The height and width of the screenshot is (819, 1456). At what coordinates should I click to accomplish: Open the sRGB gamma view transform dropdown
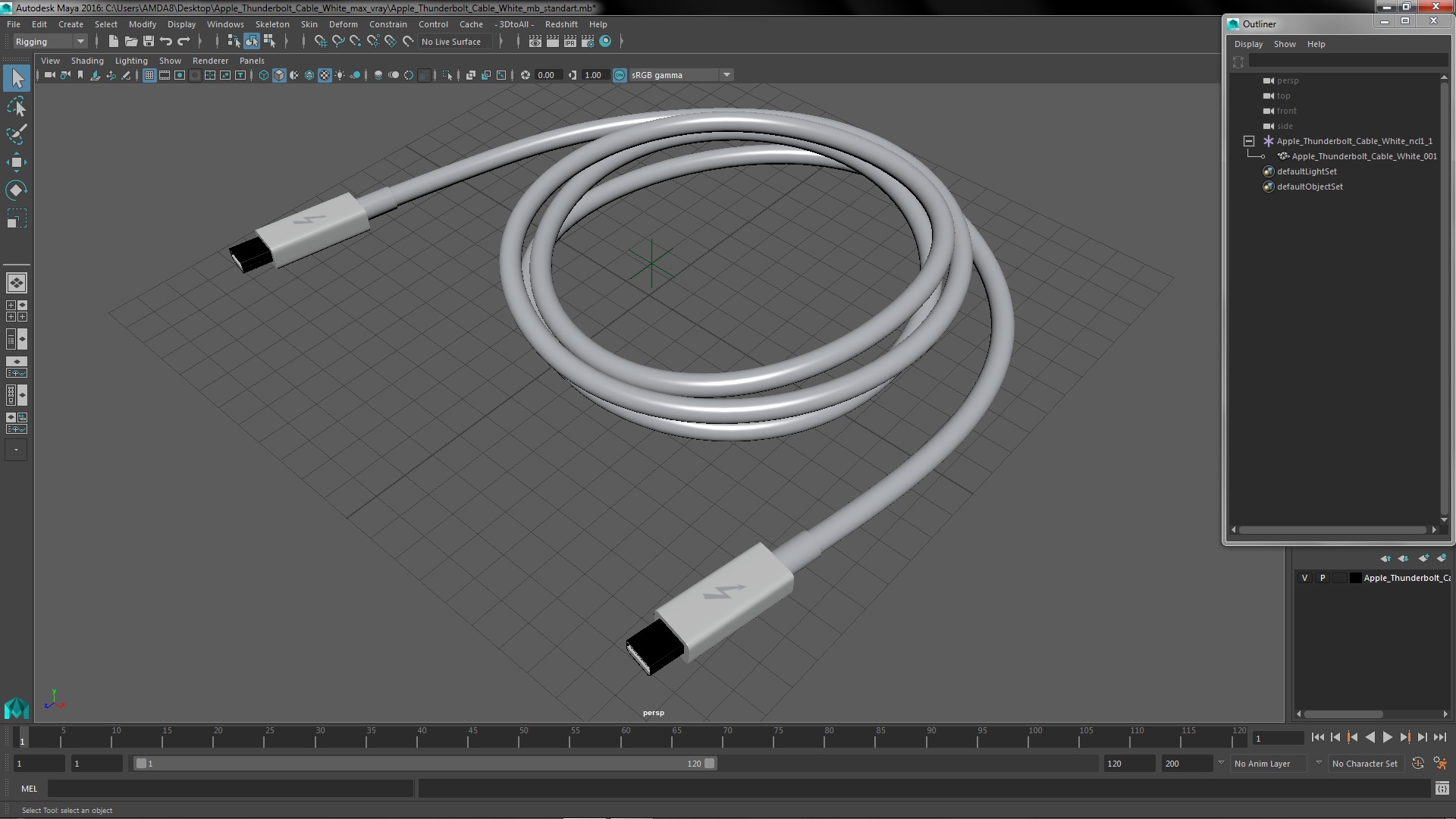click(680, 75)
